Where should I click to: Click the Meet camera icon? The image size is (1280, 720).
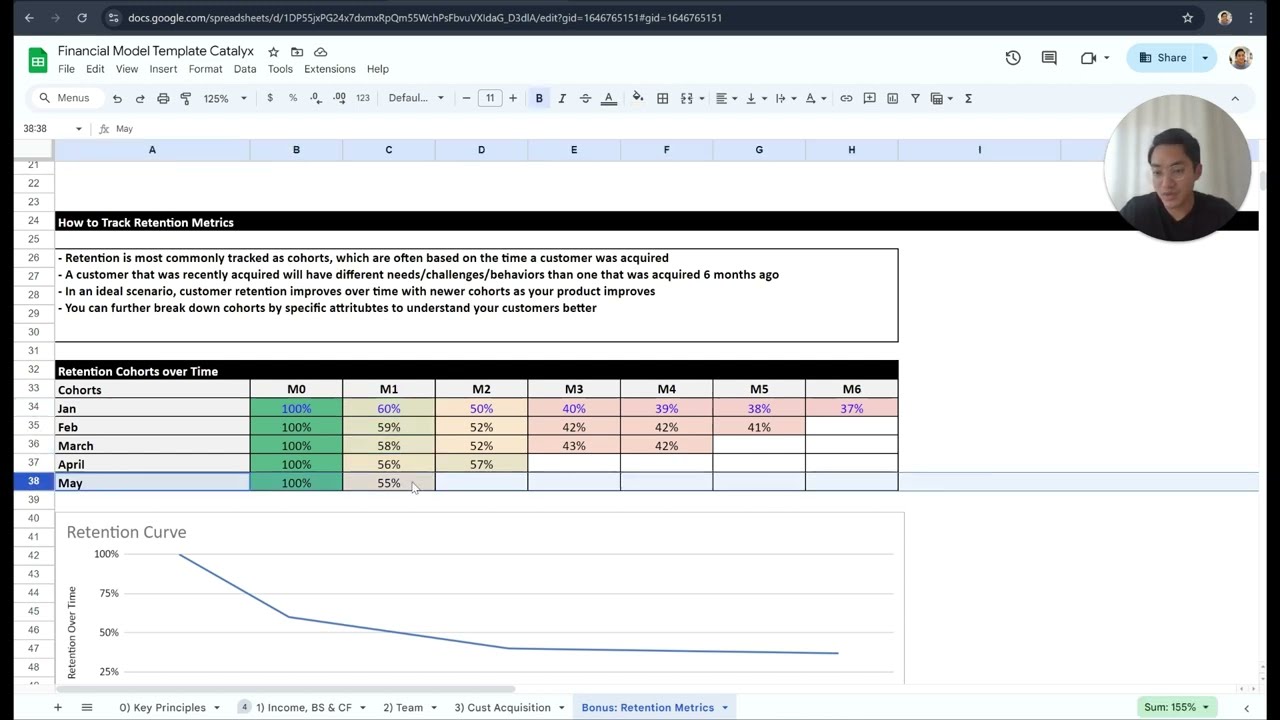tap(1090, 58)
